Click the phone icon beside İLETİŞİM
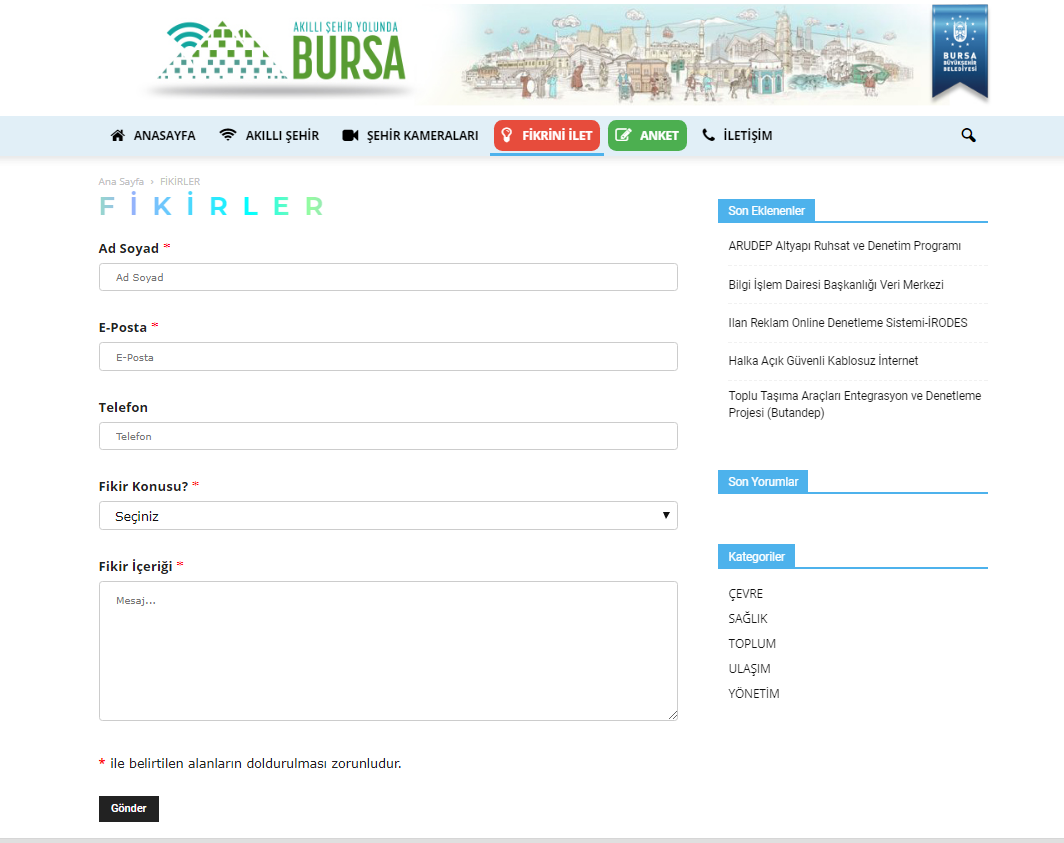This screenshot has height=843, width=1064. (709, 135)
